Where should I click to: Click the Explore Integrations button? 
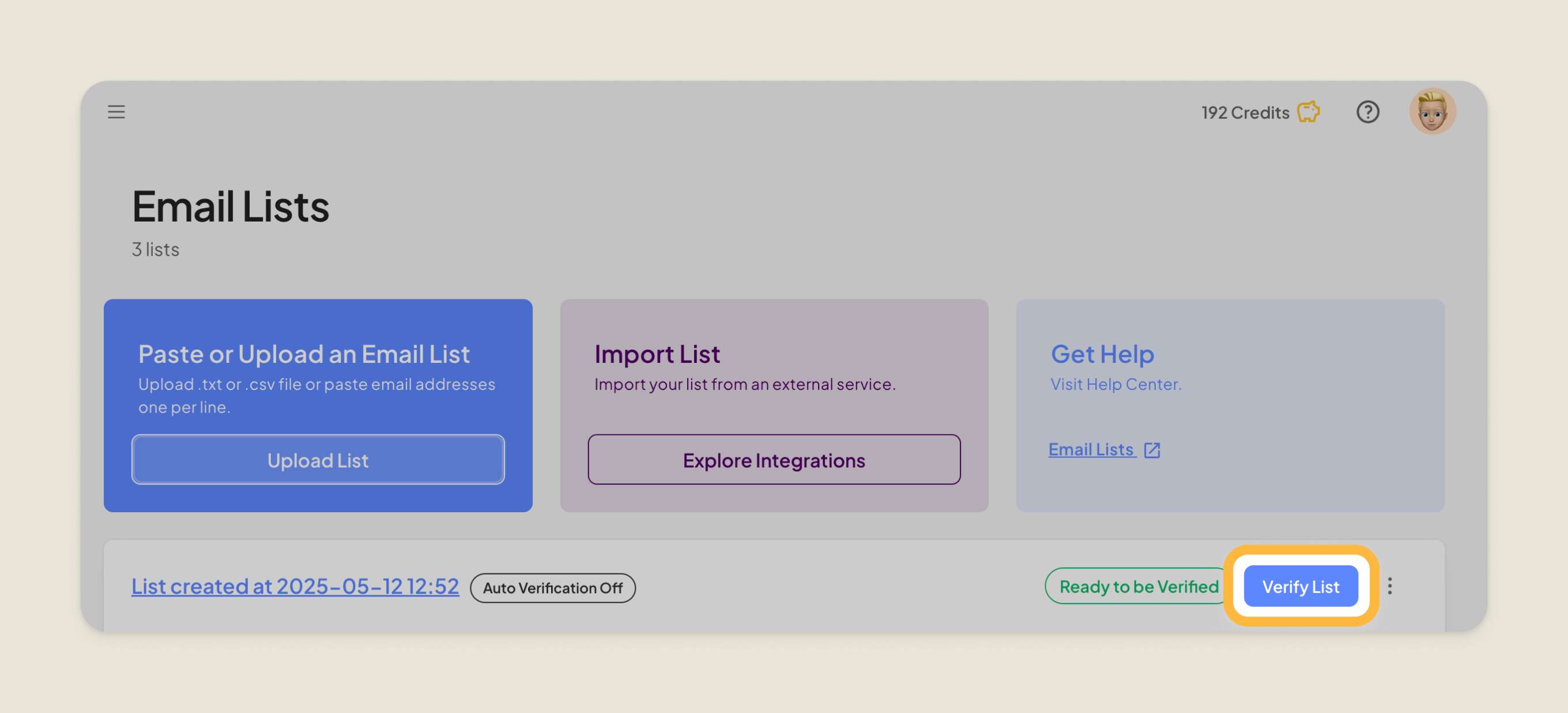(774, 460)
